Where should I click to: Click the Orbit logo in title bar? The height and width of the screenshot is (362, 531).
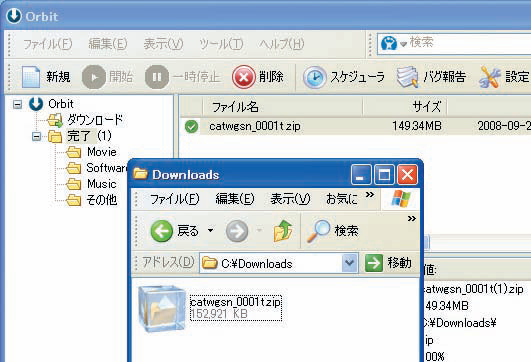(x=14, y=16)
